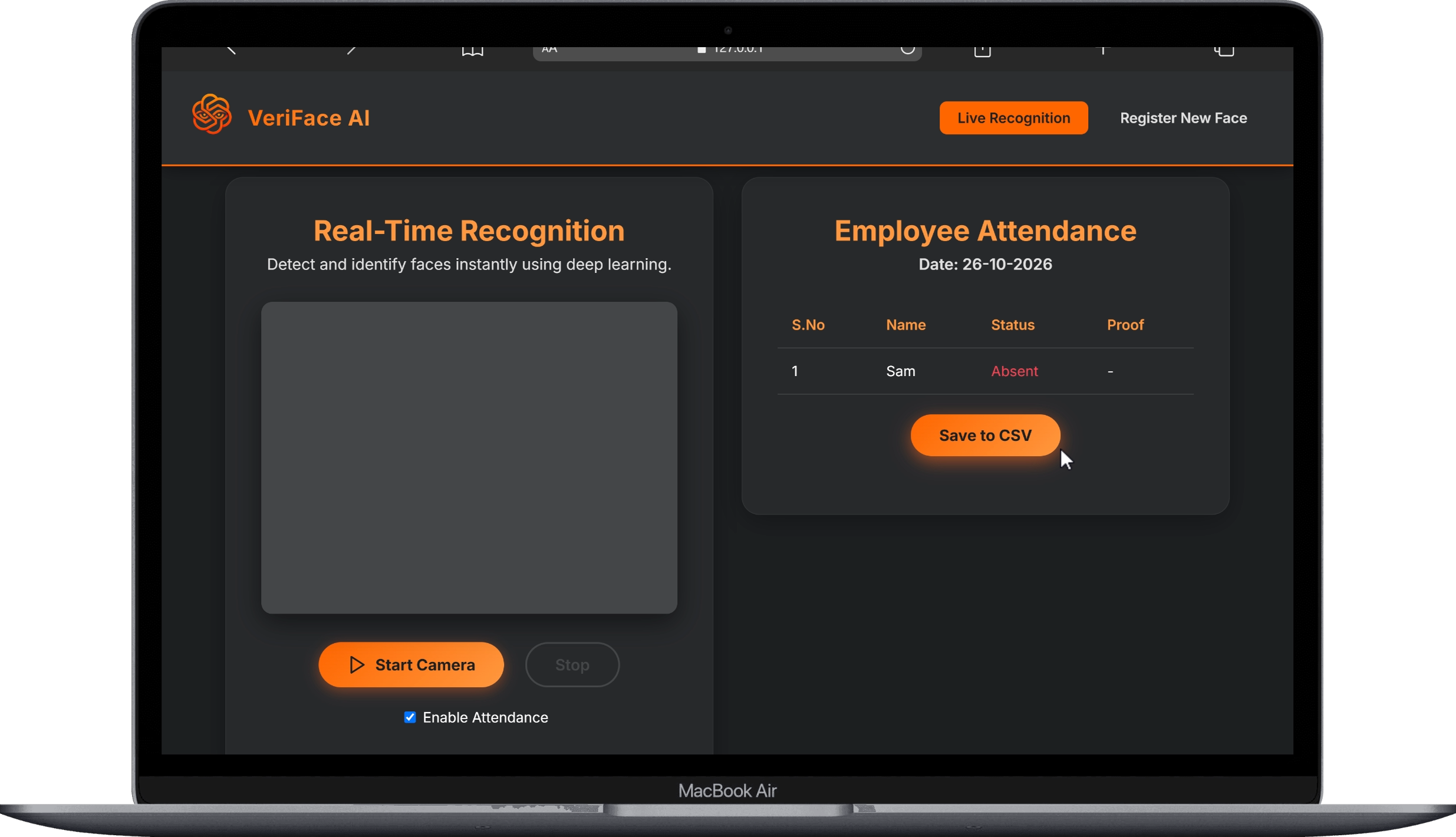Viewport: 1456px width, 837px height.
Task: Open the browser bookmarks icon
Action: click(x=472, y=51)
